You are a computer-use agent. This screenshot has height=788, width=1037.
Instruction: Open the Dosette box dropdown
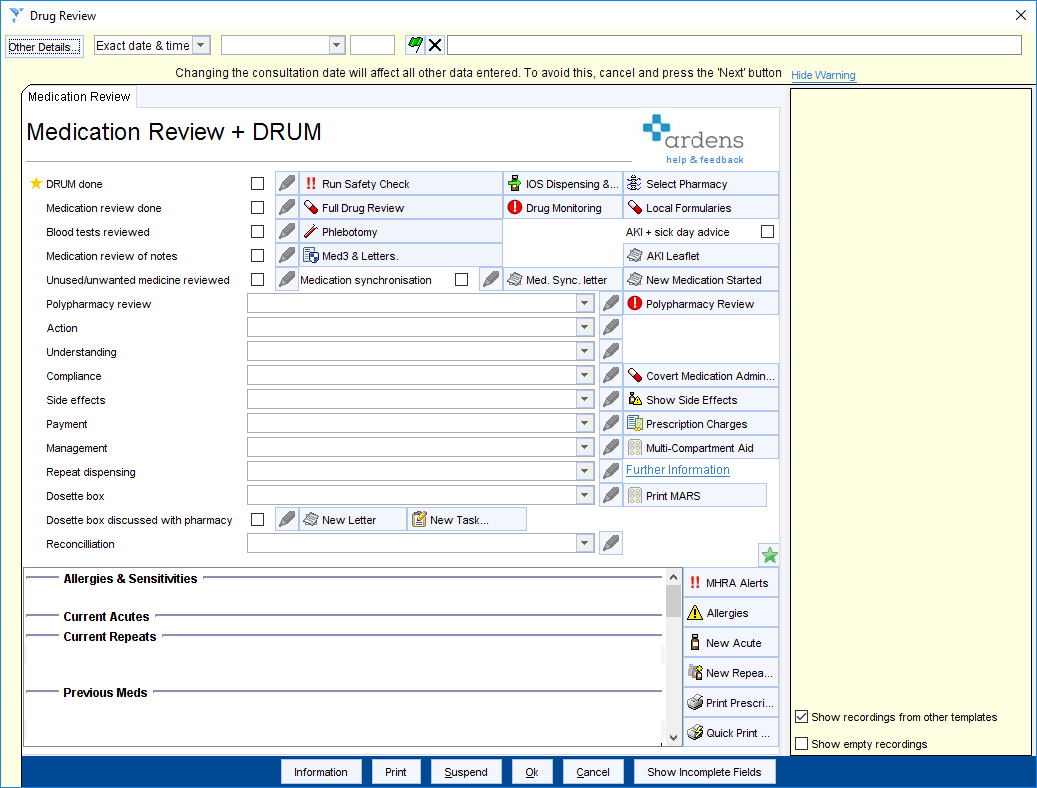pos(583,495)
